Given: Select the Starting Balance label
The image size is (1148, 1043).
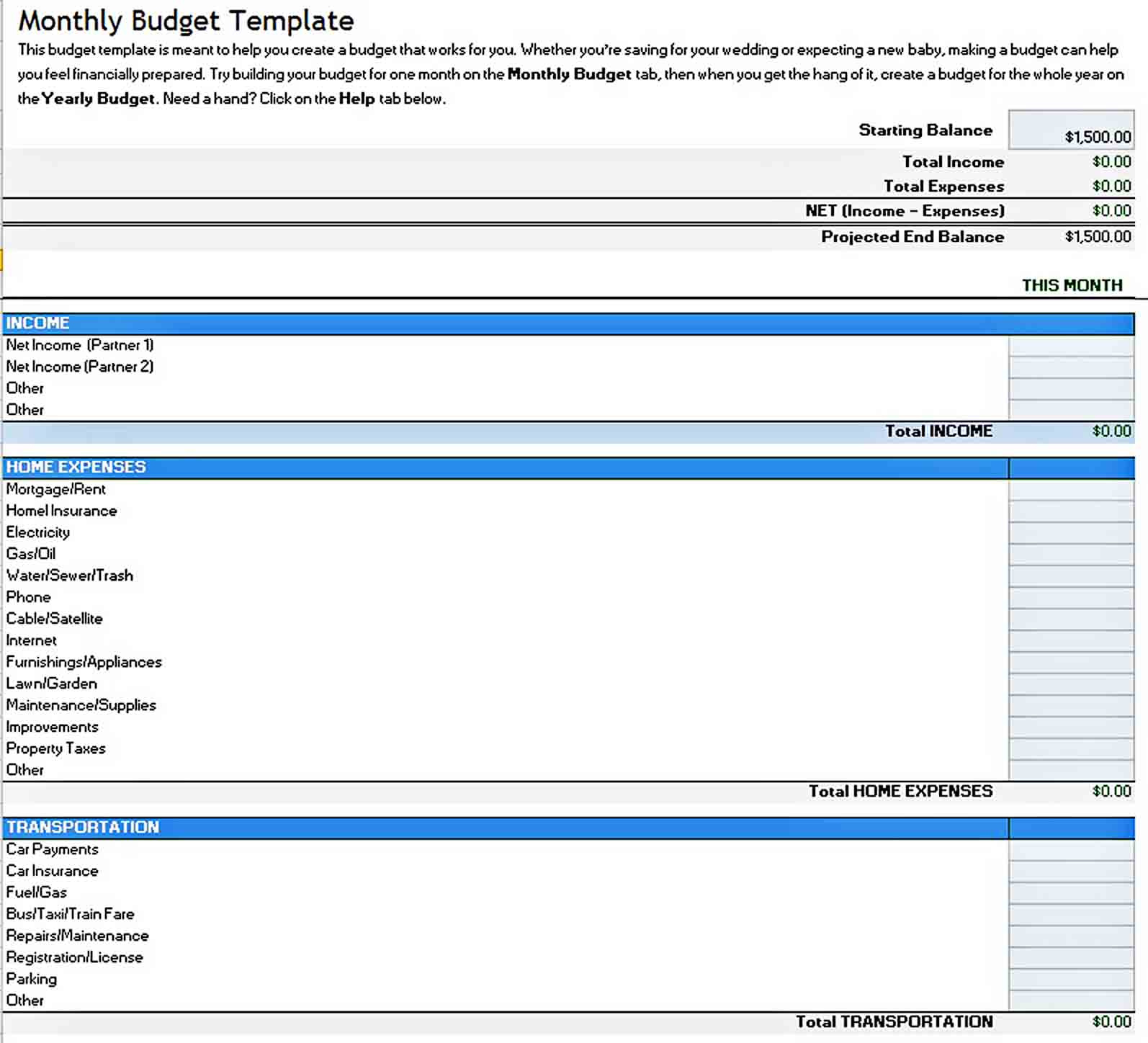Looking at the screenshot, I should 925,130.
